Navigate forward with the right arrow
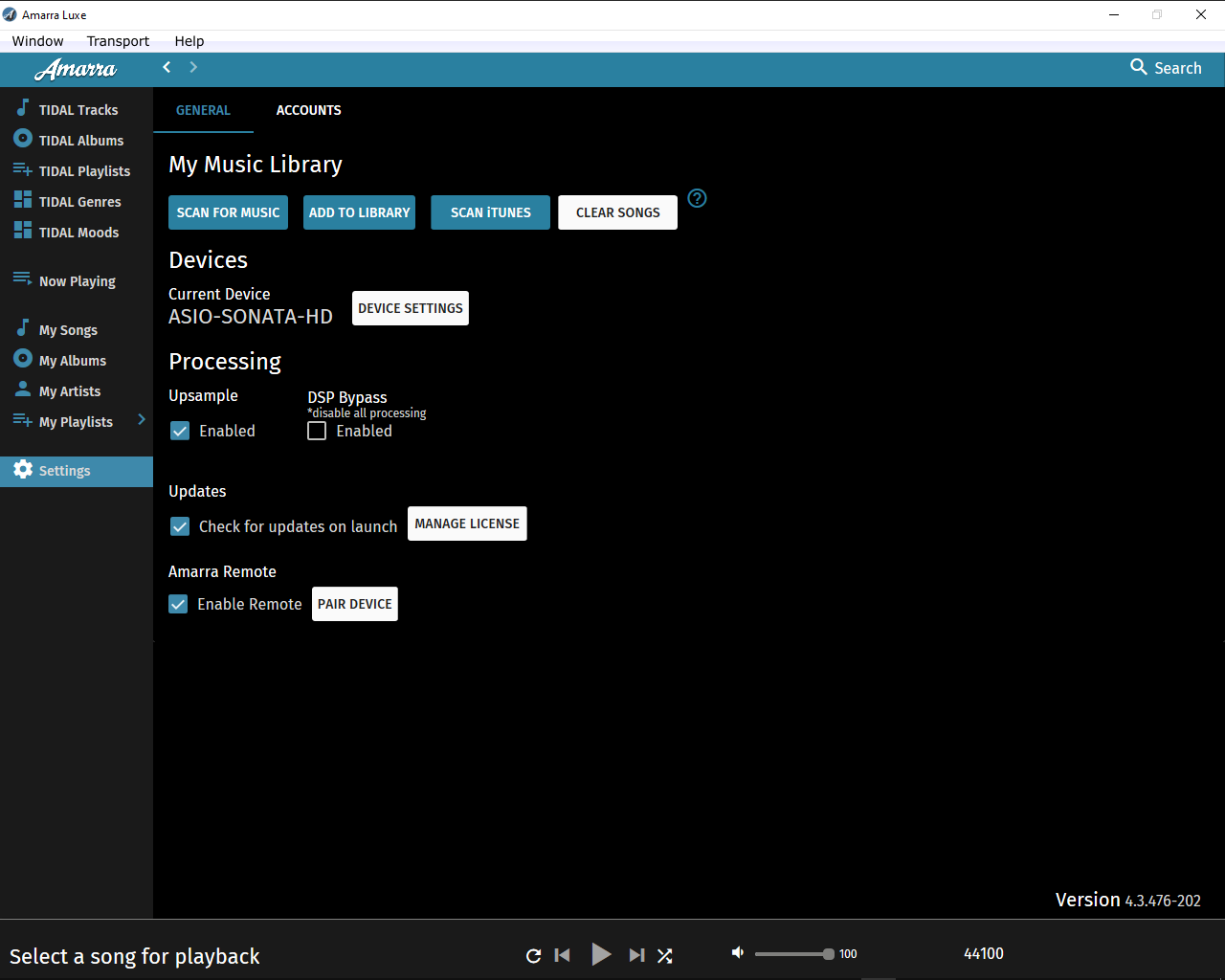Screen dimensions: 1225x980 point(193,67)
